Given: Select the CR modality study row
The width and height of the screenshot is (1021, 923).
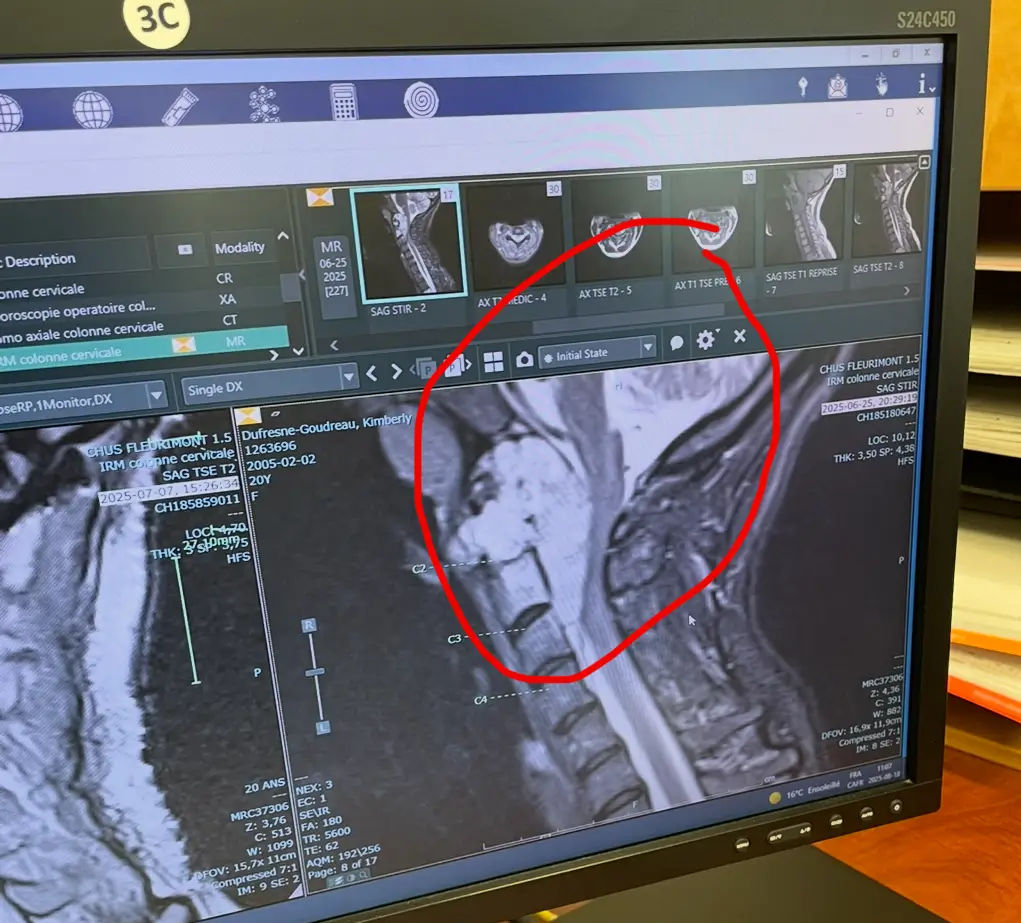Looking at the screenshot, I should coord(140,284).
